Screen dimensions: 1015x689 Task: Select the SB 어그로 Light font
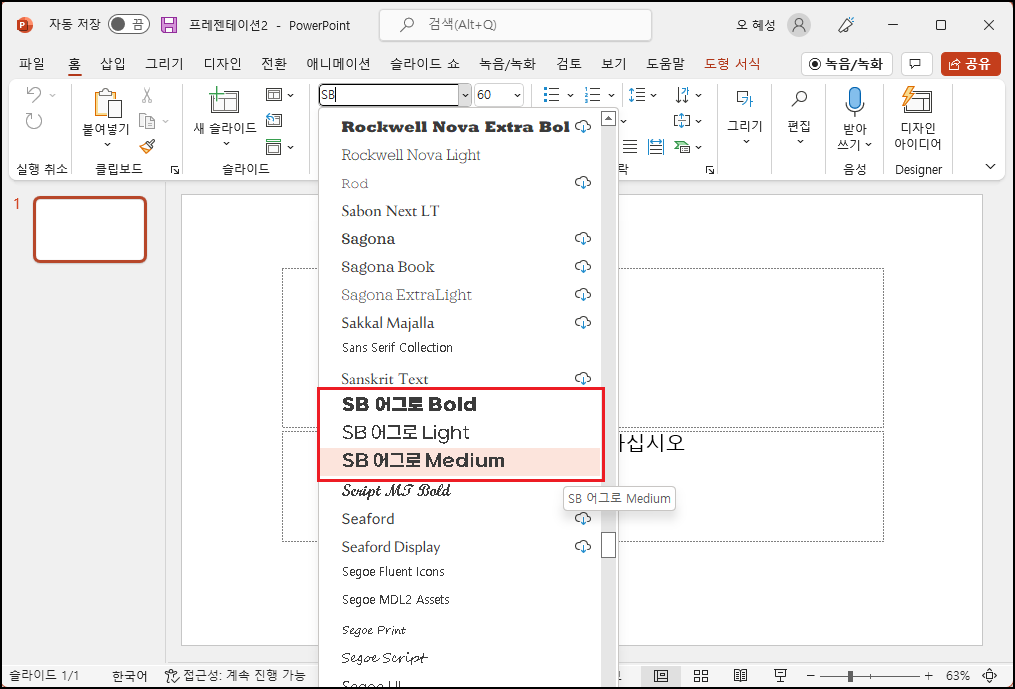point(461,433)
